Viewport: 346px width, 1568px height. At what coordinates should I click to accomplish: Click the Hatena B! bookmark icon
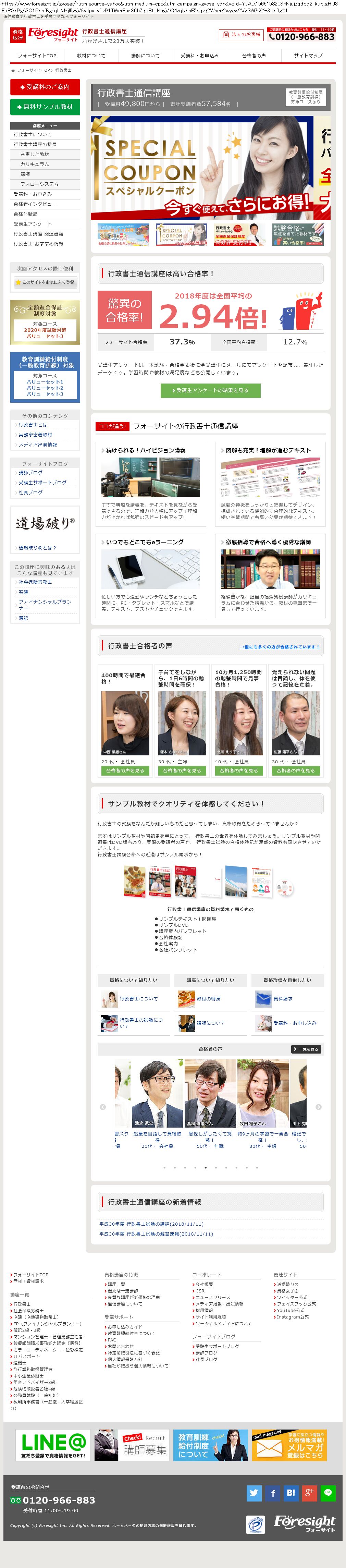291,1493
